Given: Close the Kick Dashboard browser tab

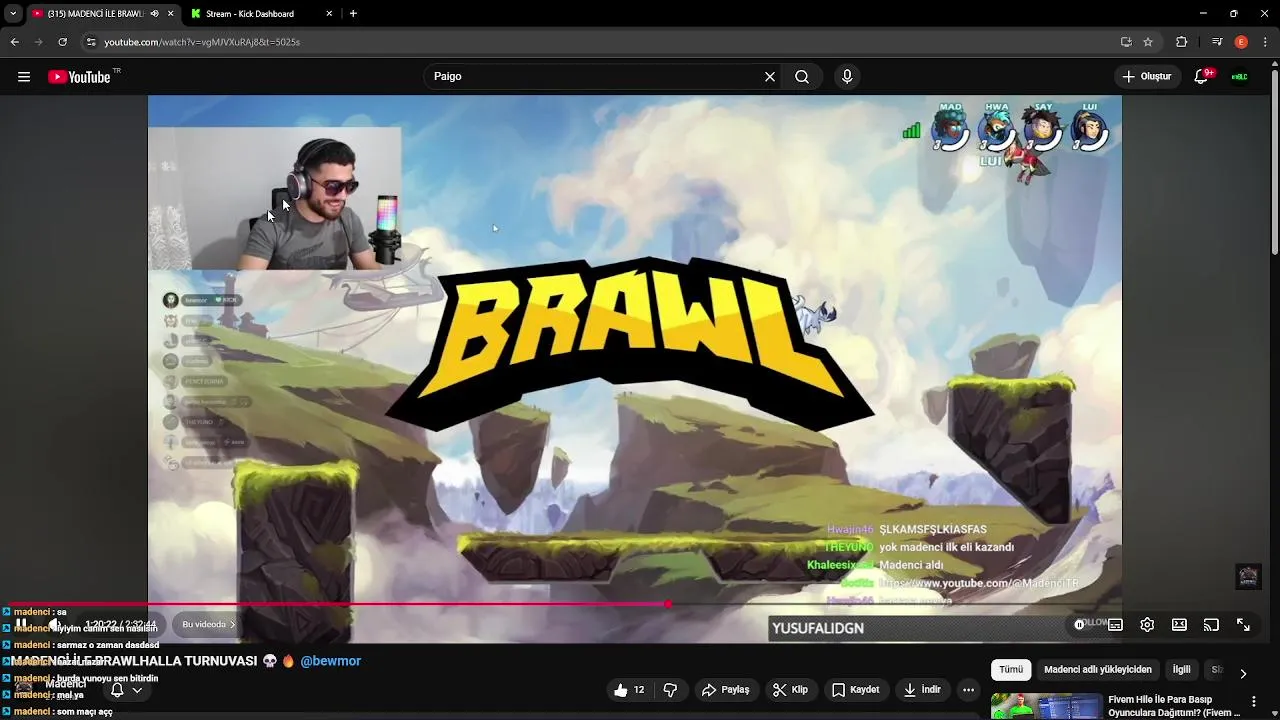Looking at the screenshot, I should (330, 14).
